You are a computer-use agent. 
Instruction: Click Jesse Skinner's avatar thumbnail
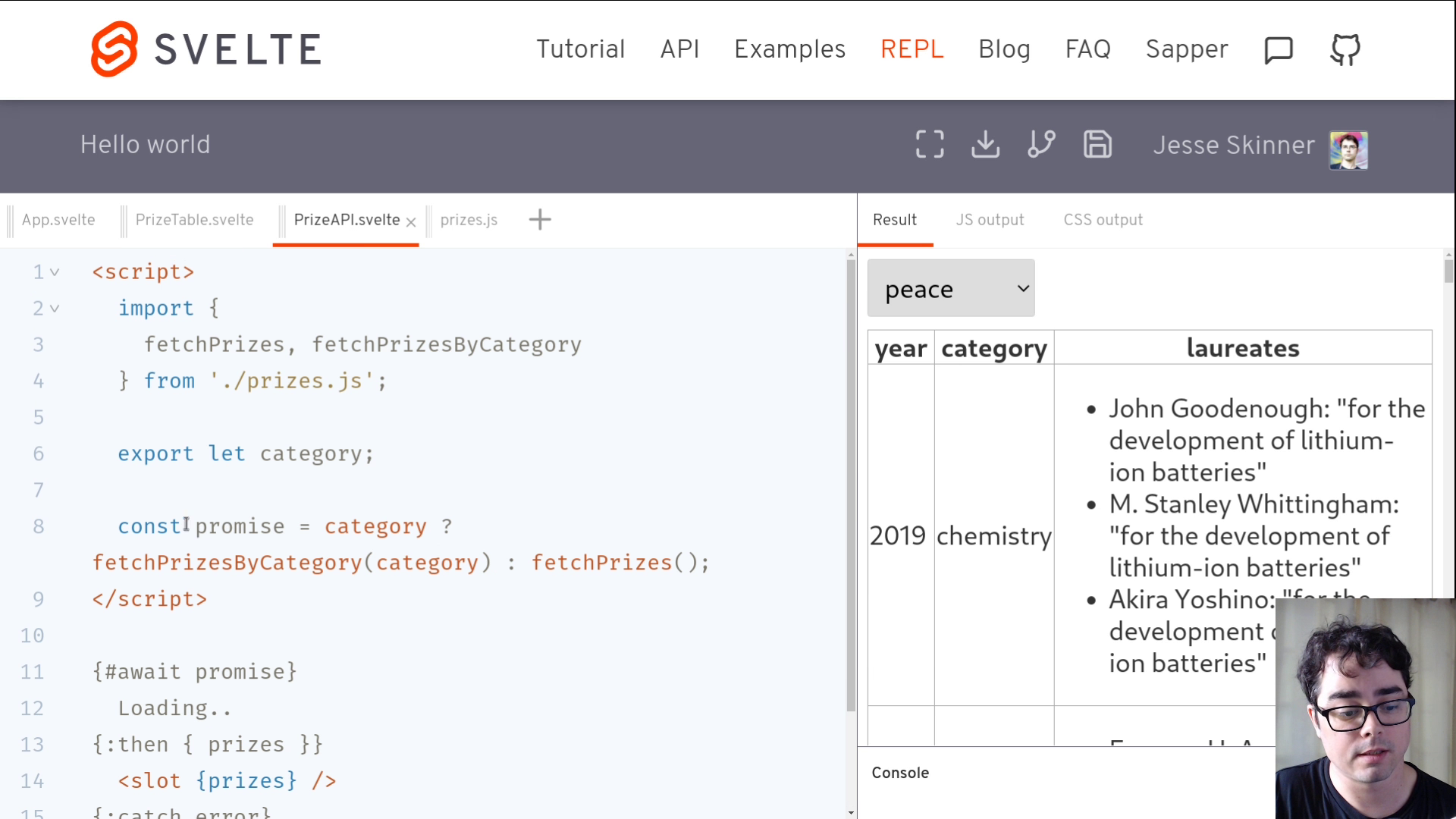(1348, 149)
